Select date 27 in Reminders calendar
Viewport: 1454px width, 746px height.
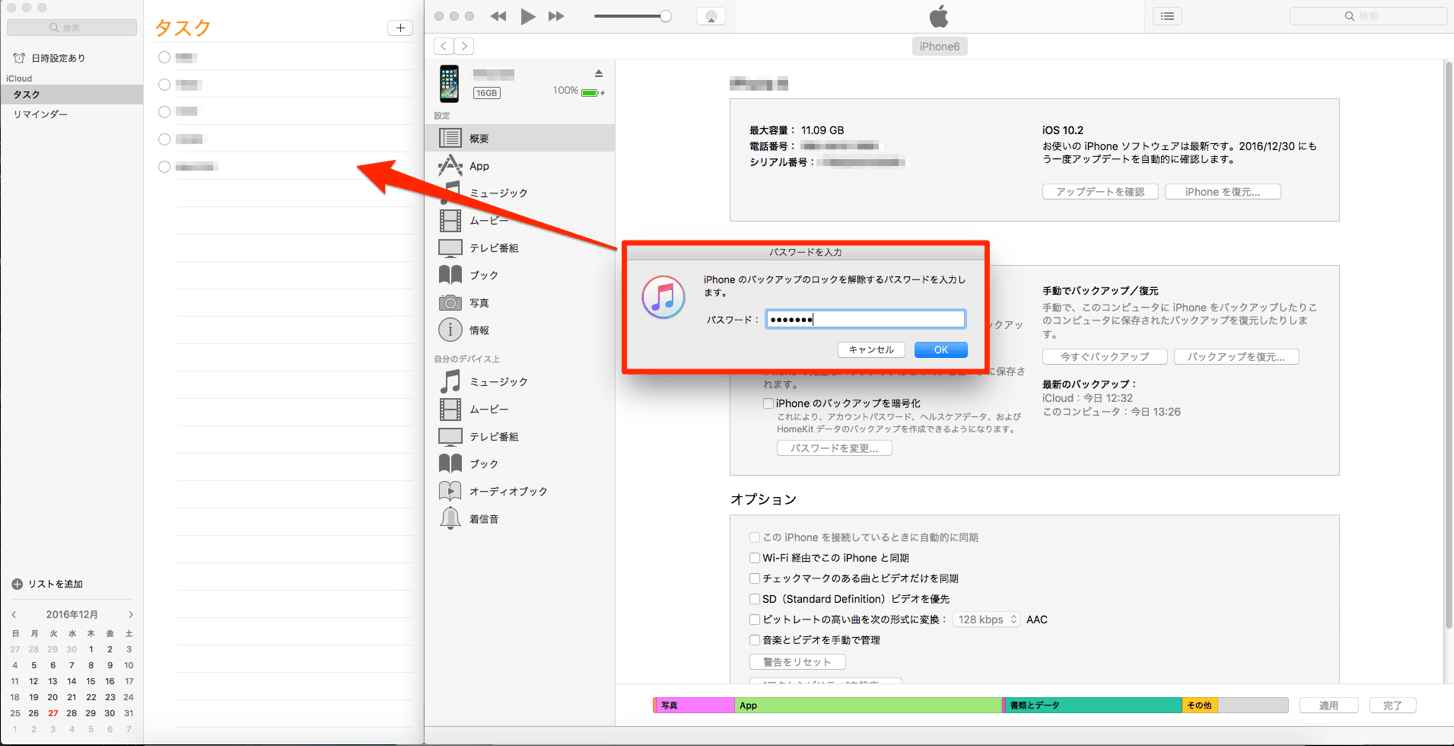click(x=53, y=713)
